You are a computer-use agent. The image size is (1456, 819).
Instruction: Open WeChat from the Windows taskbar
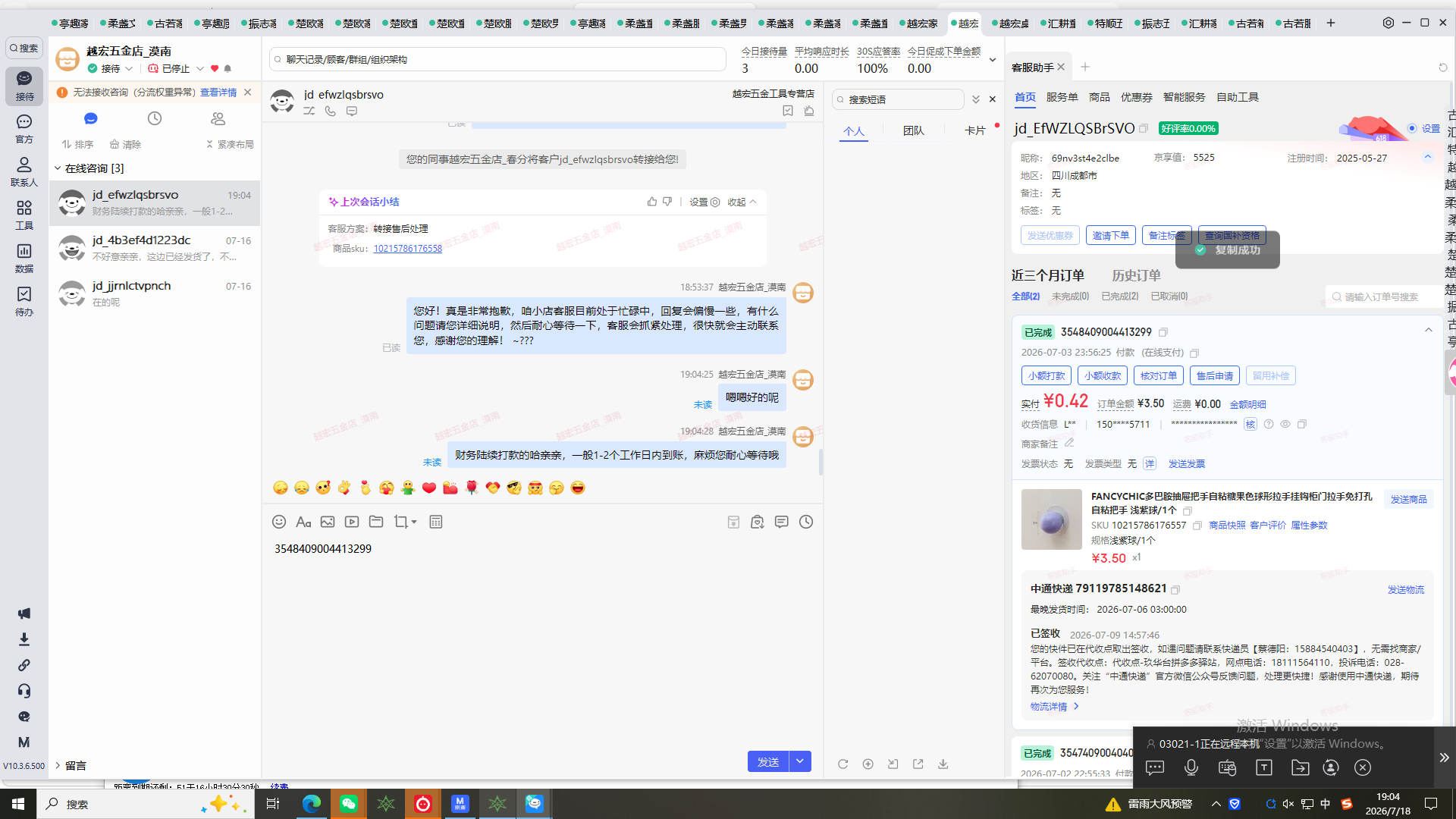tap(349, 804)
